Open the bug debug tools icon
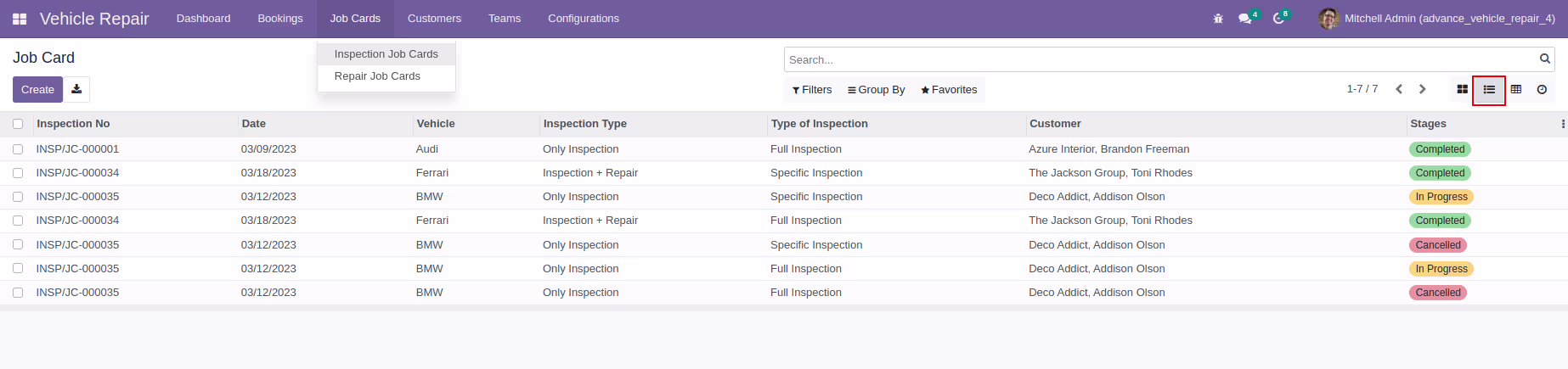 pyautogui.click(x=1218, y=19)
